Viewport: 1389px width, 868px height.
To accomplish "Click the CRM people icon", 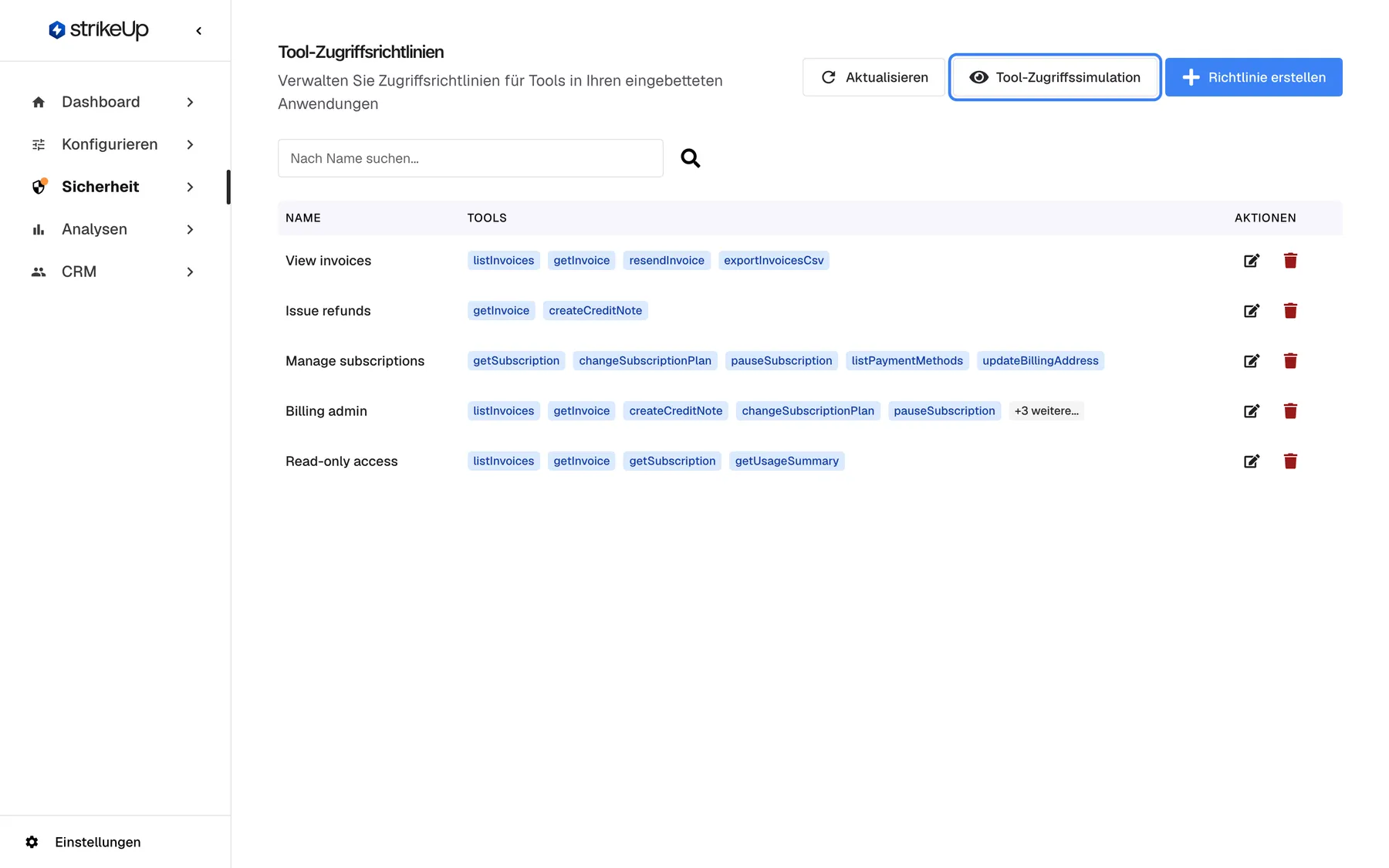I will pos(39,272).
